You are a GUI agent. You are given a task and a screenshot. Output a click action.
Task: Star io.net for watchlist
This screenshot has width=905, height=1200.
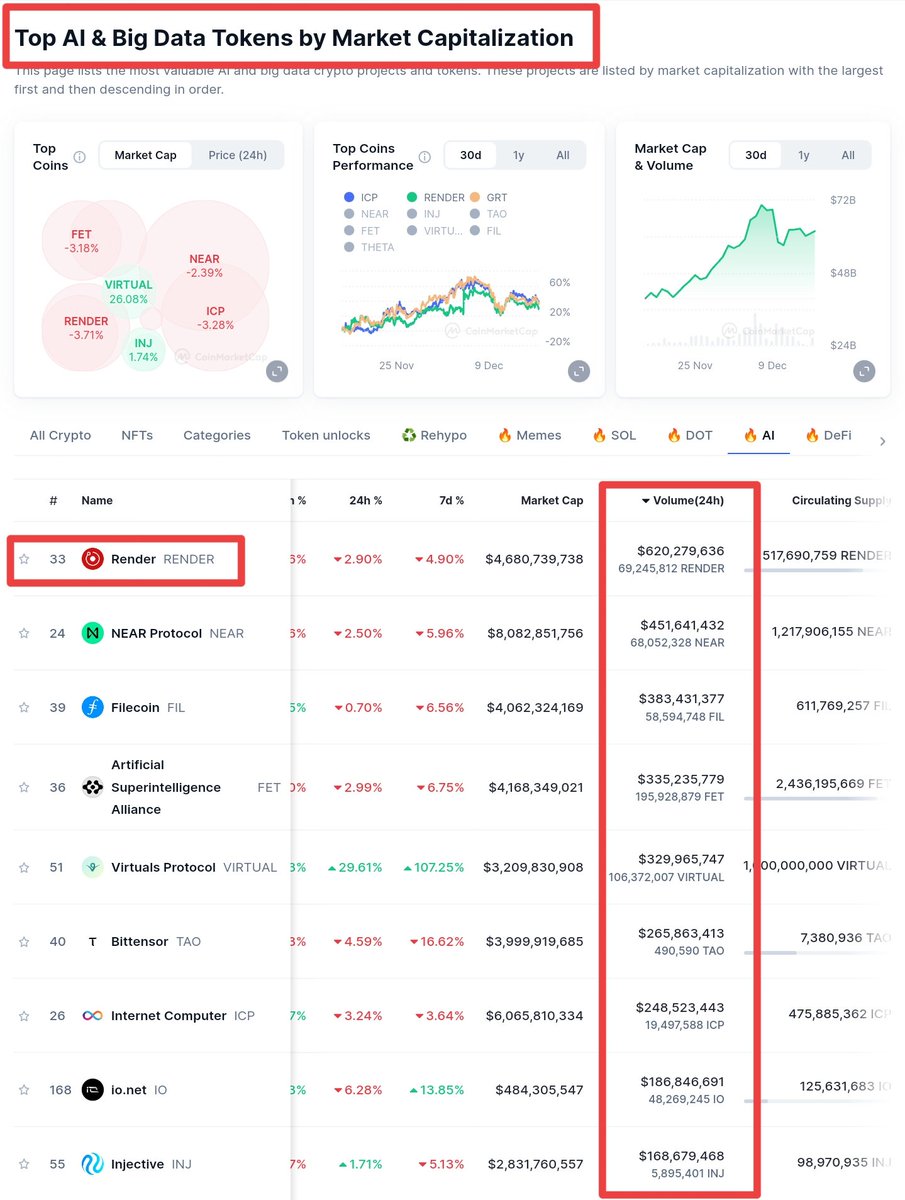(x=24, y=1089)
